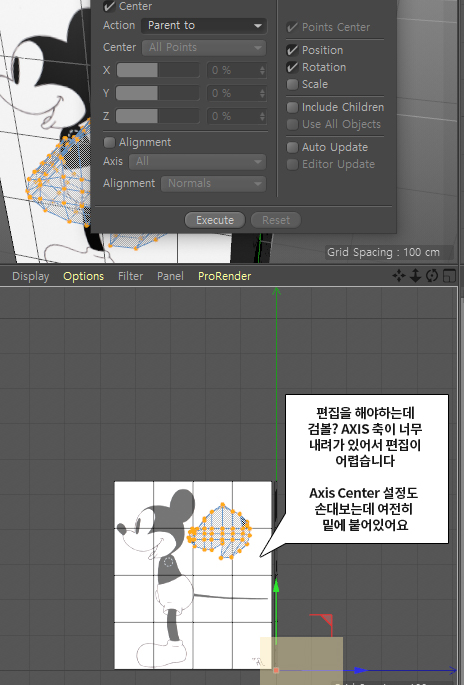Image resolution: width=464 pixels, height=685 pixels.
Task: Open the Alignment dropdown 'Normals'
Action: click(214, 183)
